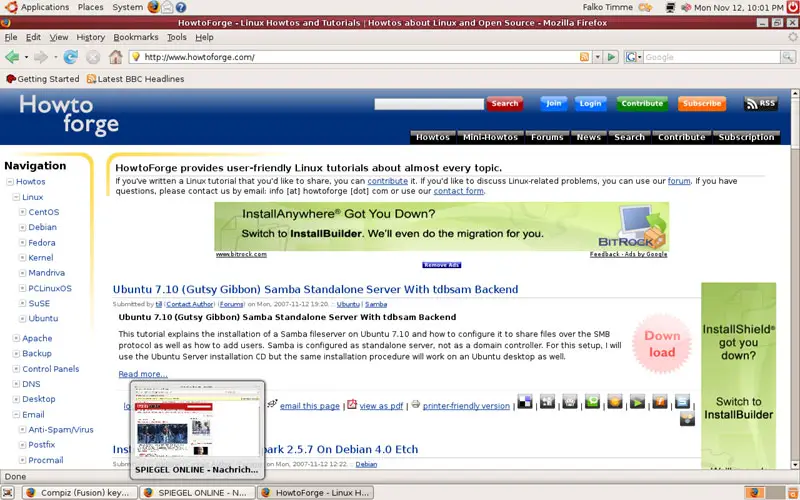Click the SPIEGEL ONLINE window preview thumbnail
Image resolution: width=800 pixels, height=500 pixels.
pyautogui.click(x=197, y=430)
